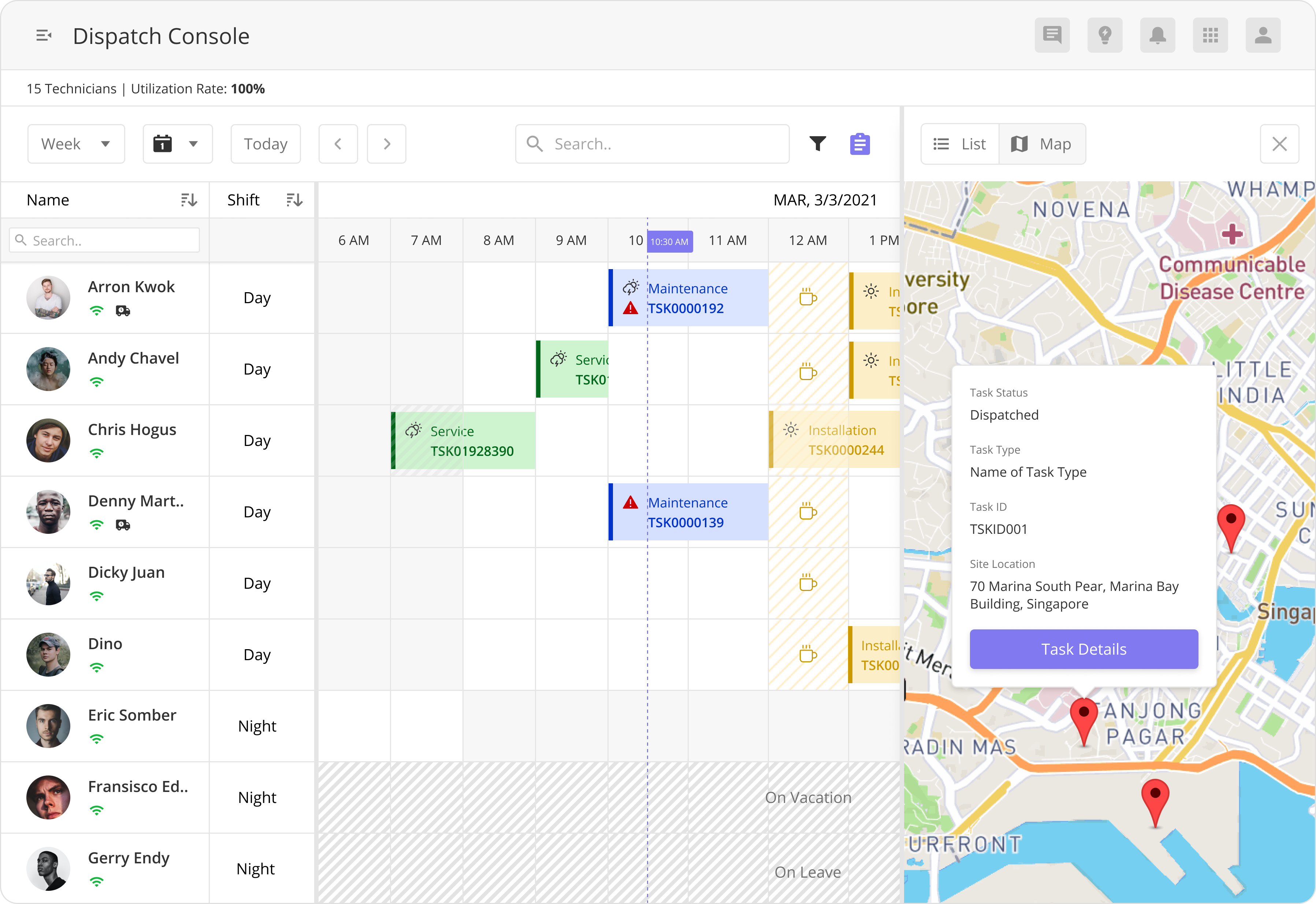Open the chat messages icon

pos(1052,35)
